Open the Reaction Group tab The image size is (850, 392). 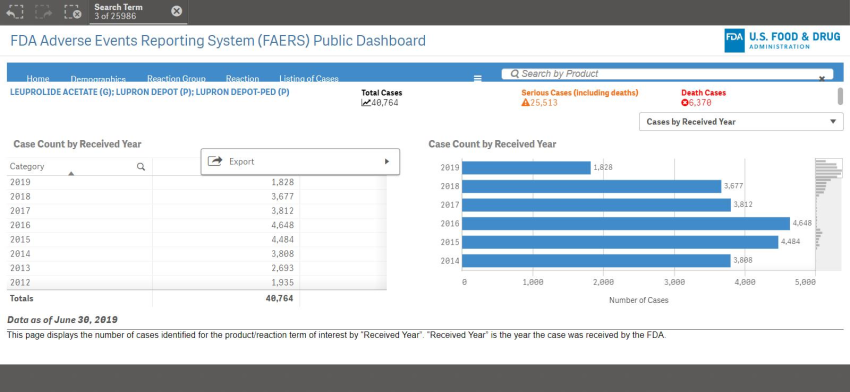coord(176,79)
